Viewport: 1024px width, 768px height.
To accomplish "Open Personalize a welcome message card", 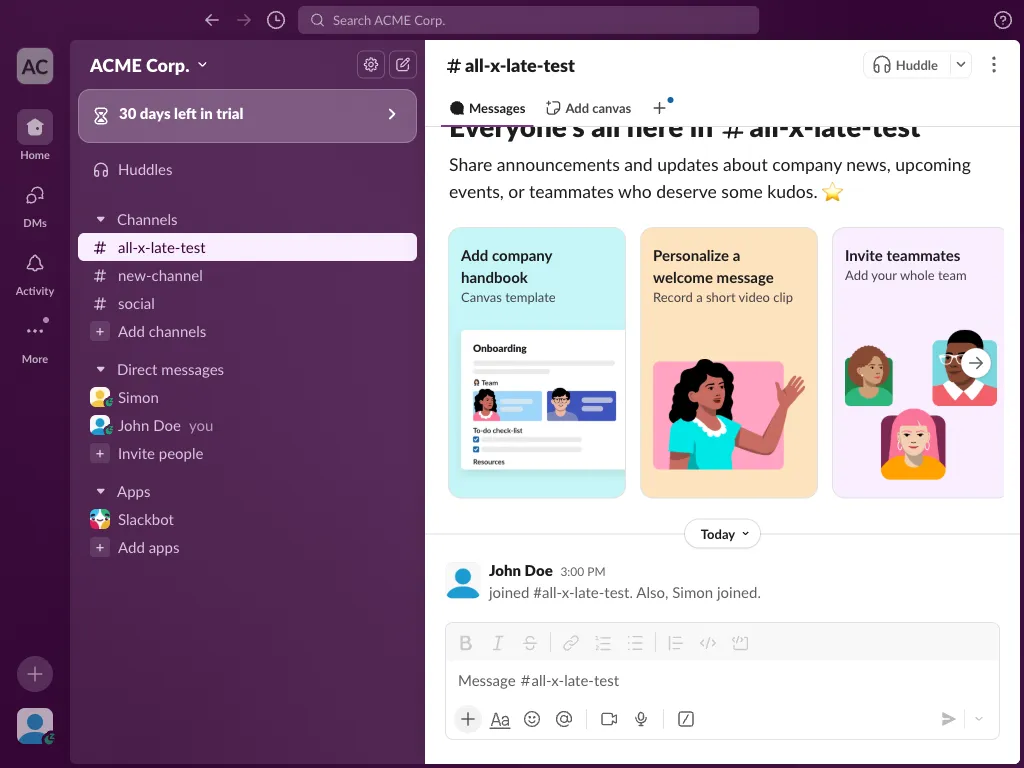I will point(729,362).
